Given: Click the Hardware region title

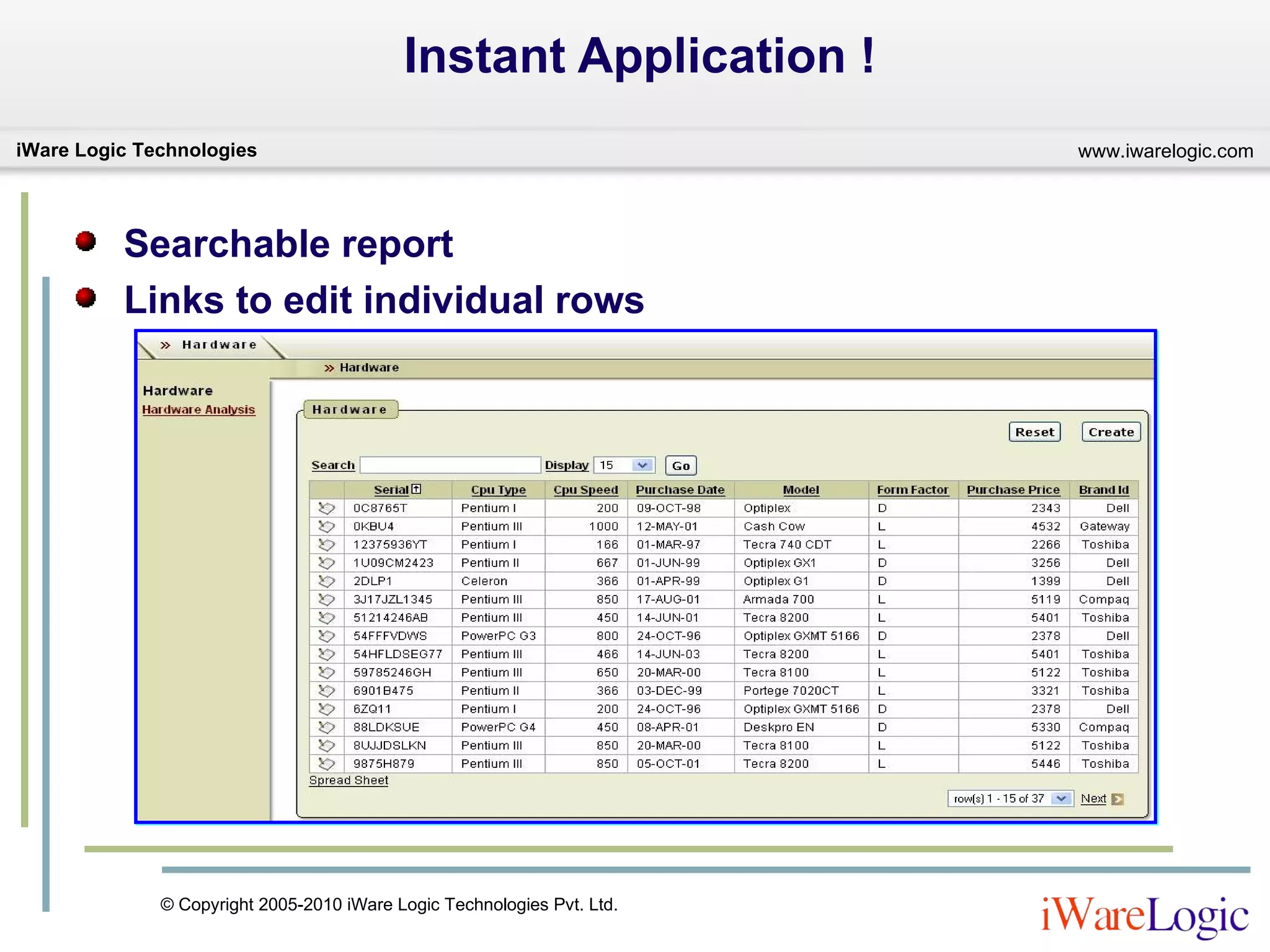Looking at the screenshot, I should [x=350, y=410].
